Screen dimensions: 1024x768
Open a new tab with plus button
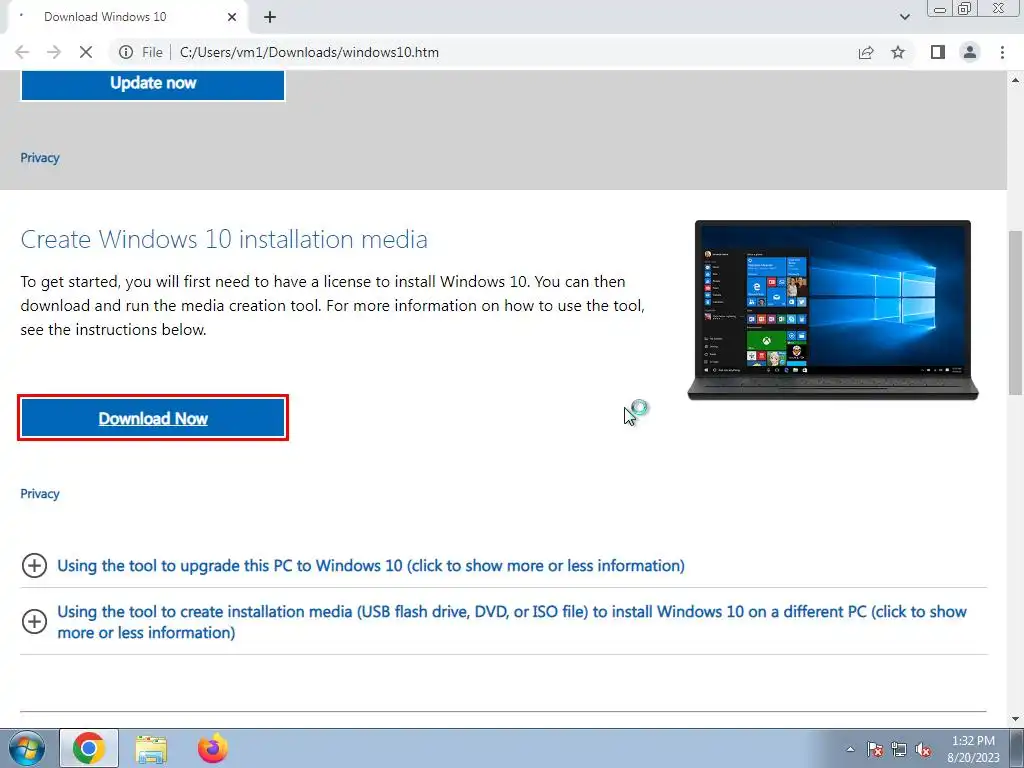point(270,17)
